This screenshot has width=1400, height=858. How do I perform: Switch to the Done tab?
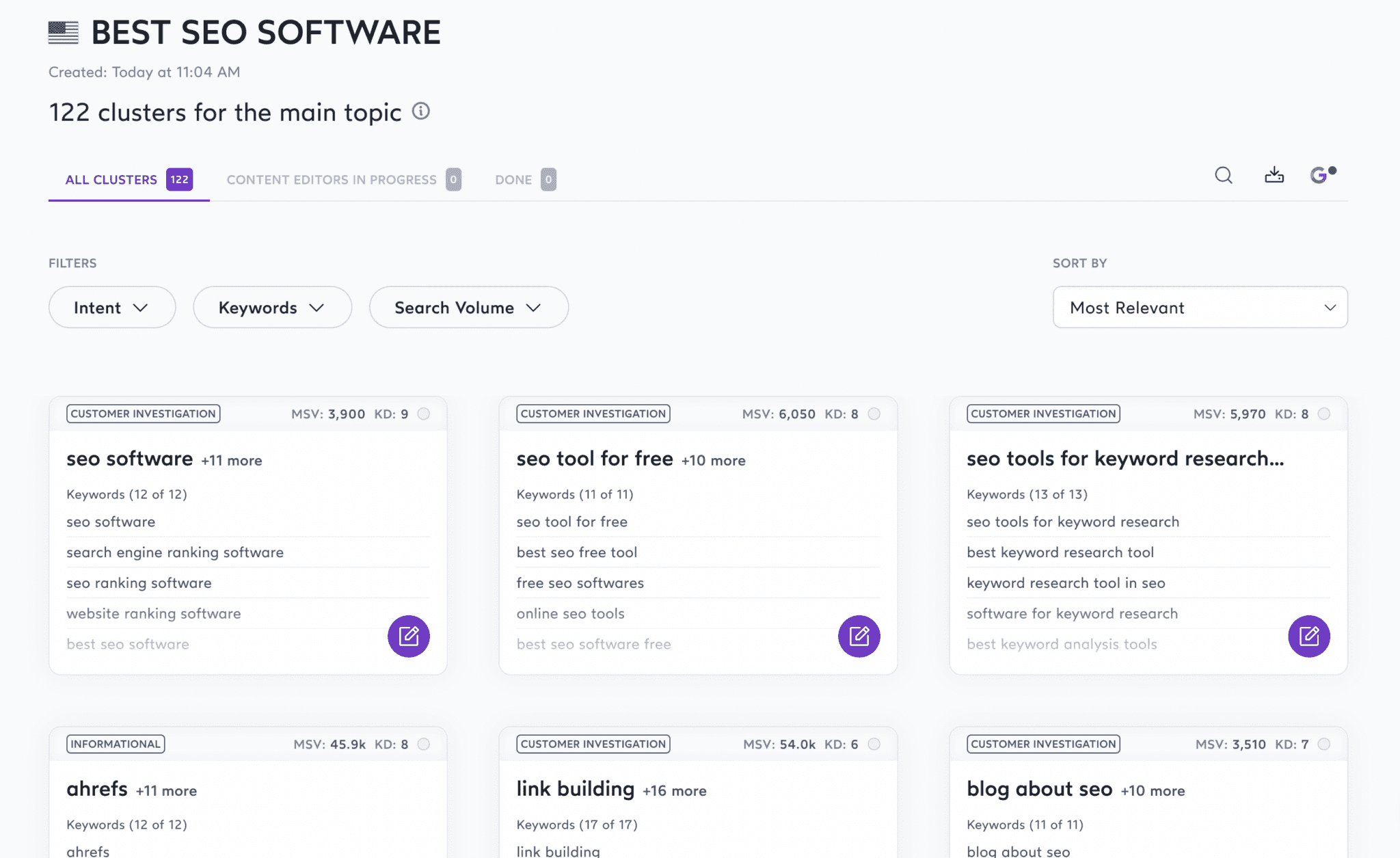(x=511, y=179)
